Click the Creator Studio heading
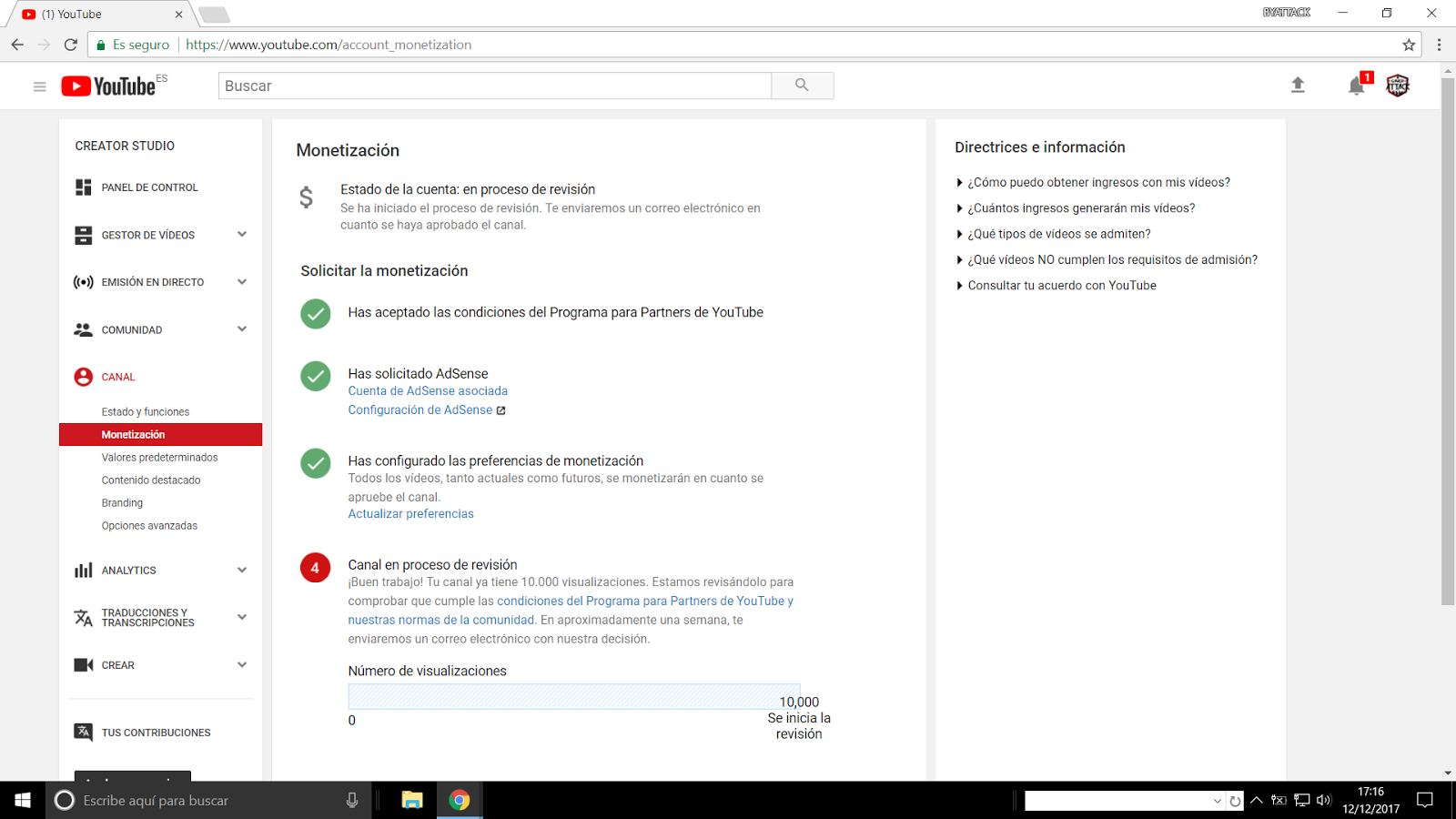 pos(125,146)
